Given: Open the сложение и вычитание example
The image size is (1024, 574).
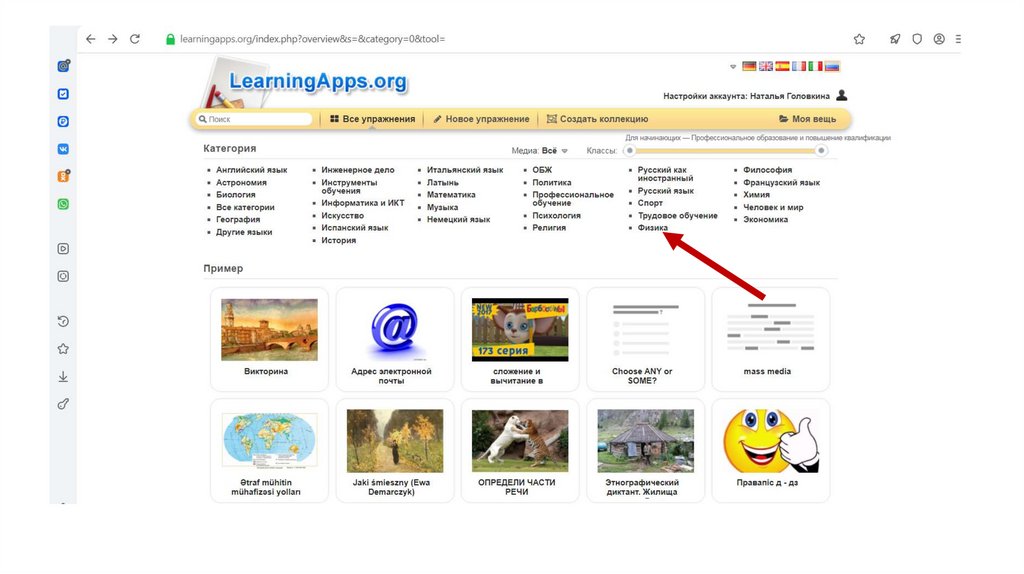Looking at the screenshot, I should 520,340.
